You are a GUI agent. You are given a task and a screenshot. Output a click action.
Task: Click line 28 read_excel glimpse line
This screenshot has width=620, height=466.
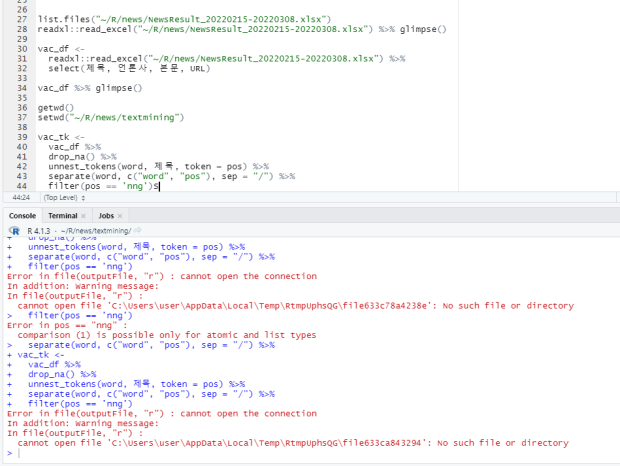click(x=242, y=29)
